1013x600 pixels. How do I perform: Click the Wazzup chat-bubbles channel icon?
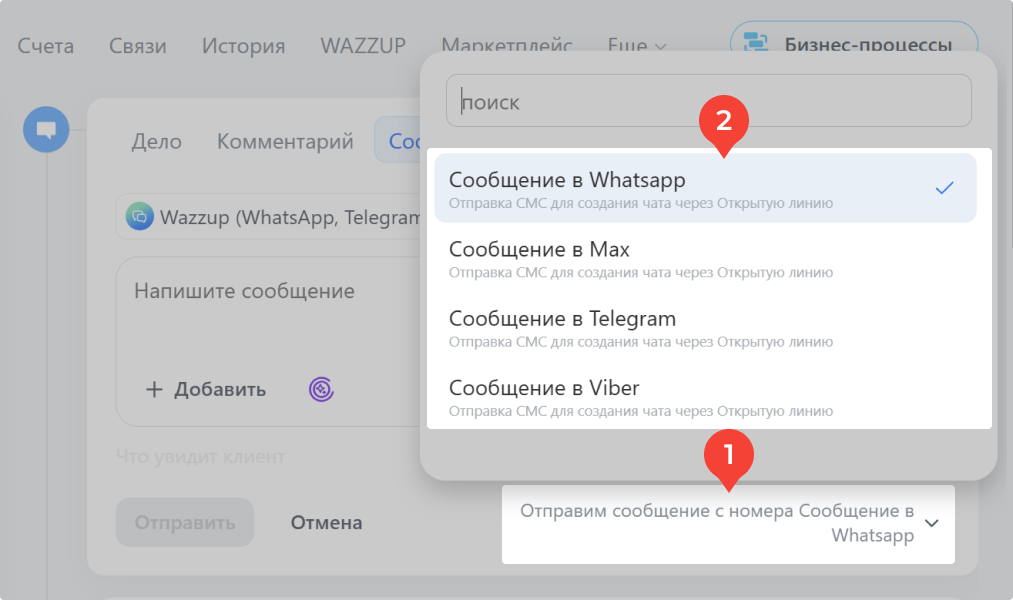coord(140,216)
